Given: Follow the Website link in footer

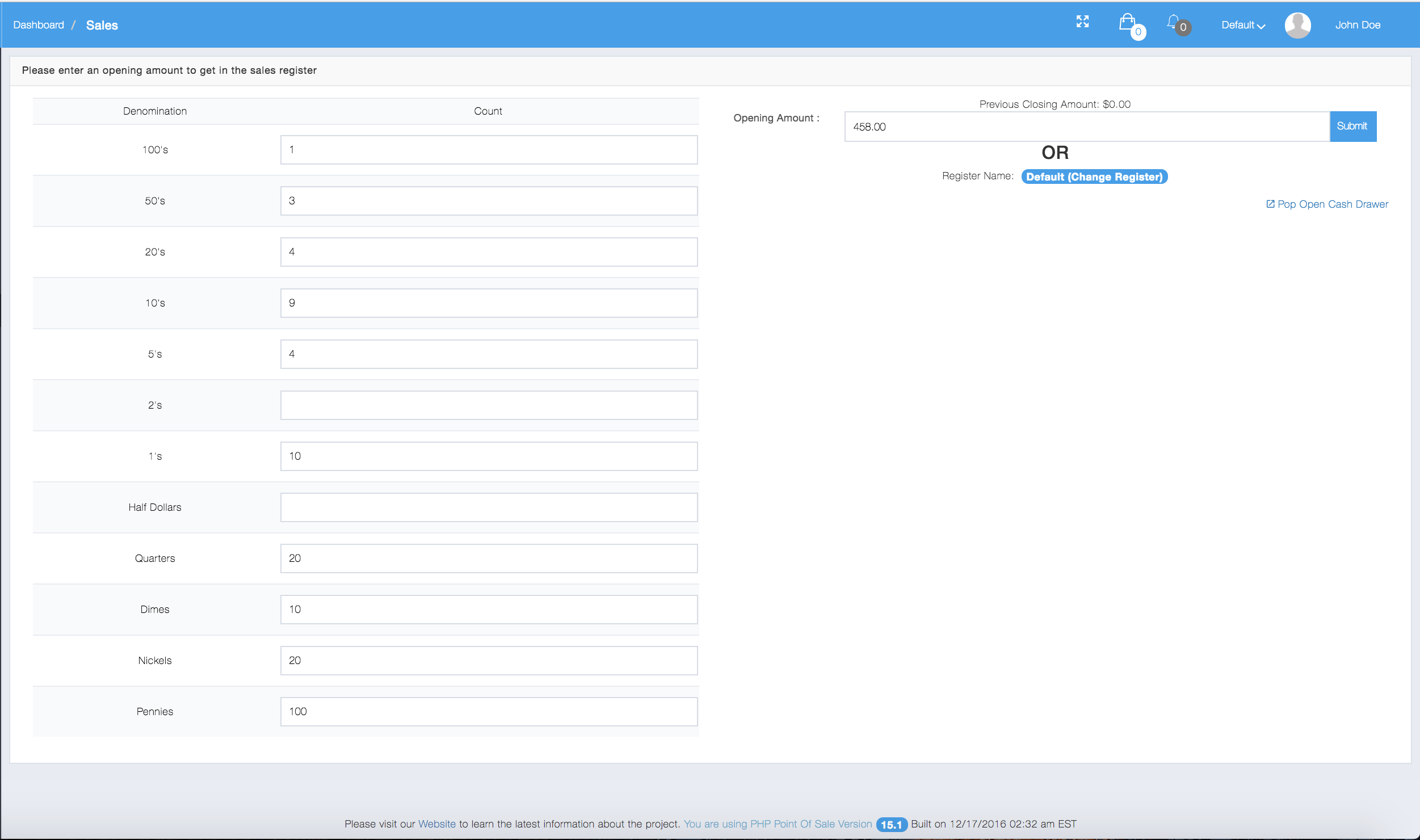Looking at the screenshot, I should (436, 824).
